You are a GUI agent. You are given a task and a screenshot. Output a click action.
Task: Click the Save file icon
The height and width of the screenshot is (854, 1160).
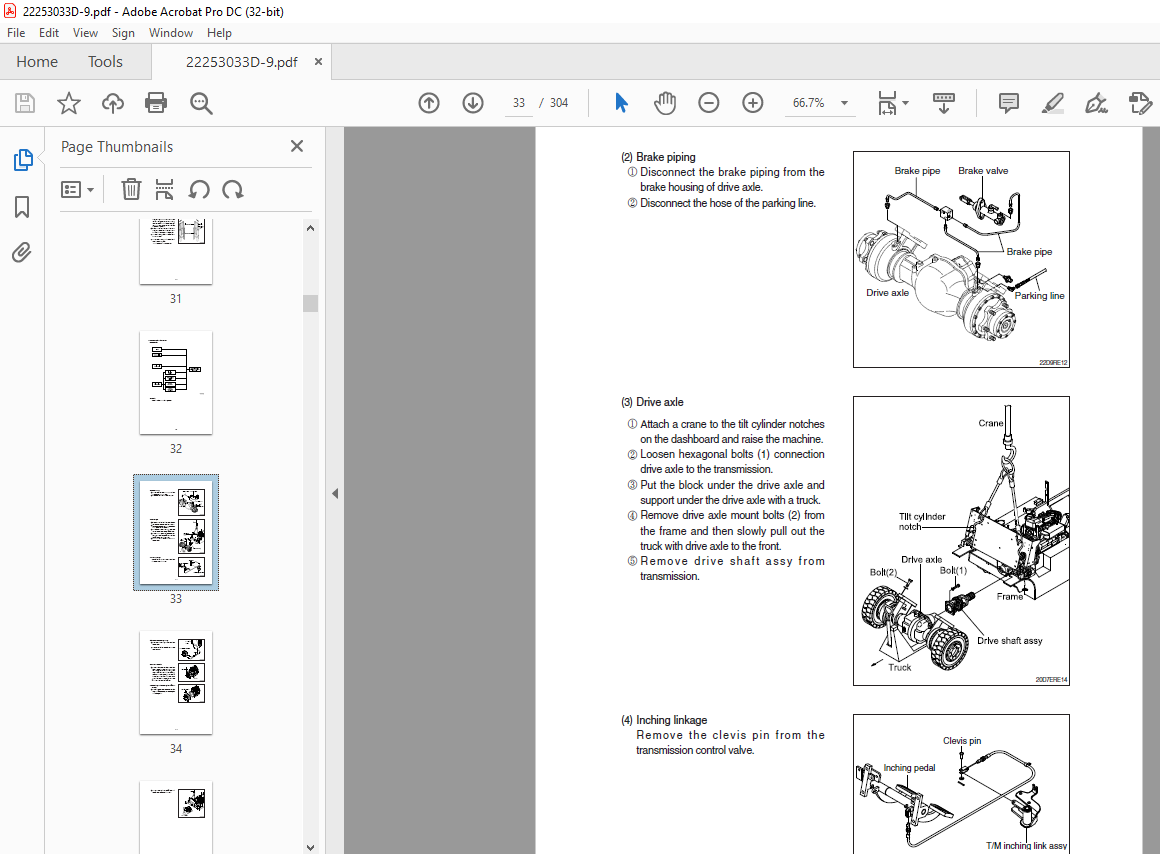(25, 103)
